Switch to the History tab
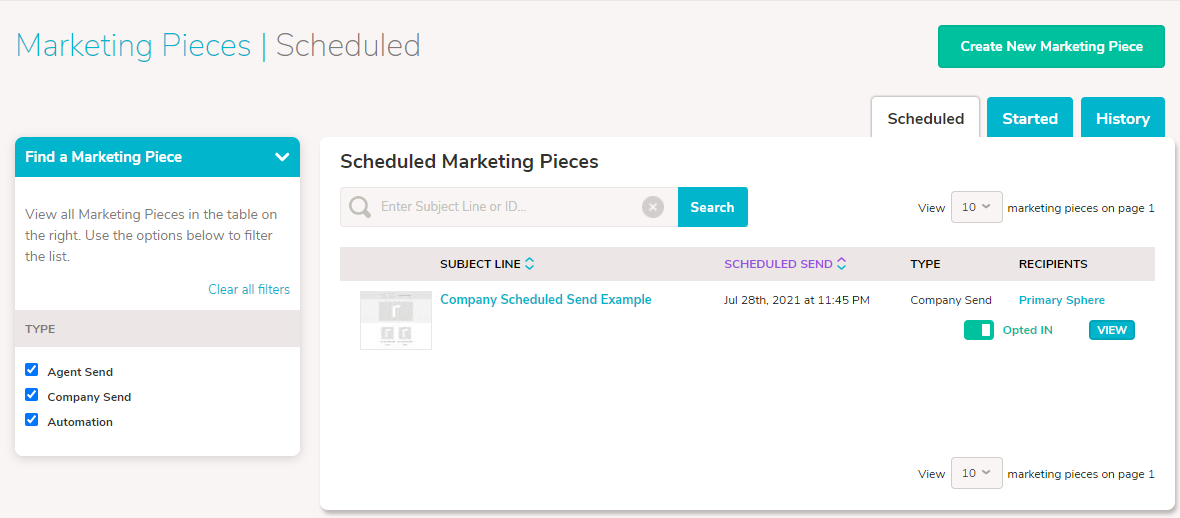 click(1122, 118)
